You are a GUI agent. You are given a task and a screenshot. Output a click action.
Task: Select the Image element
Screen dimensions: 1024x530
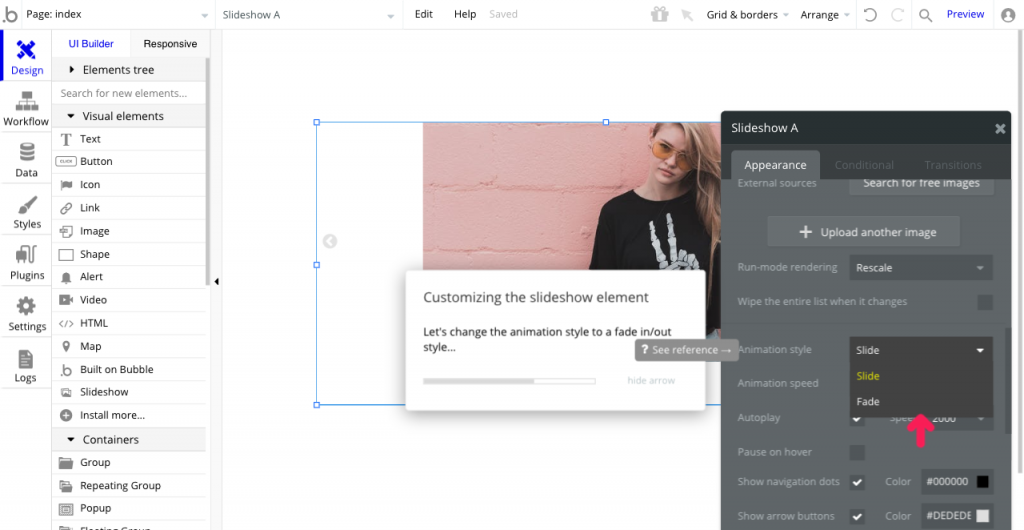129,231
